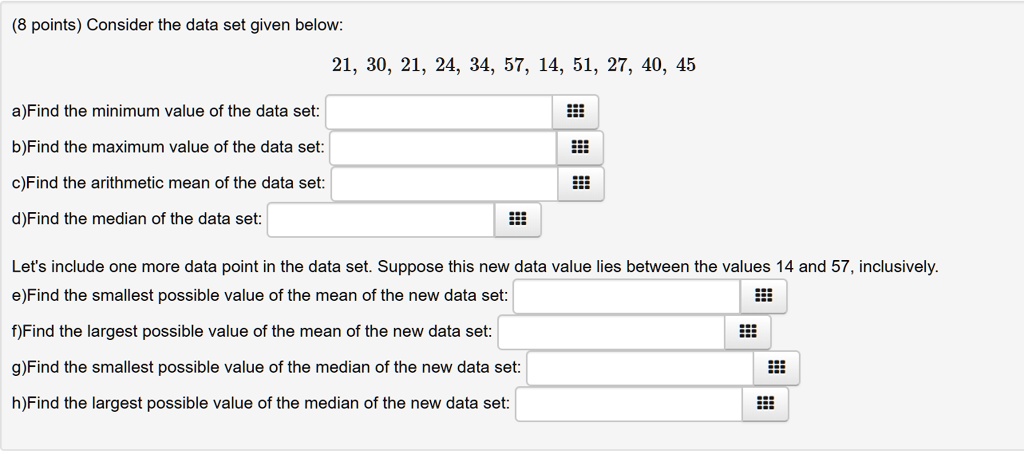Open equation editor icon for smallest median
Image resolution: width=1024 pixels, height=454 pixels.
click(x=776, y=368)
